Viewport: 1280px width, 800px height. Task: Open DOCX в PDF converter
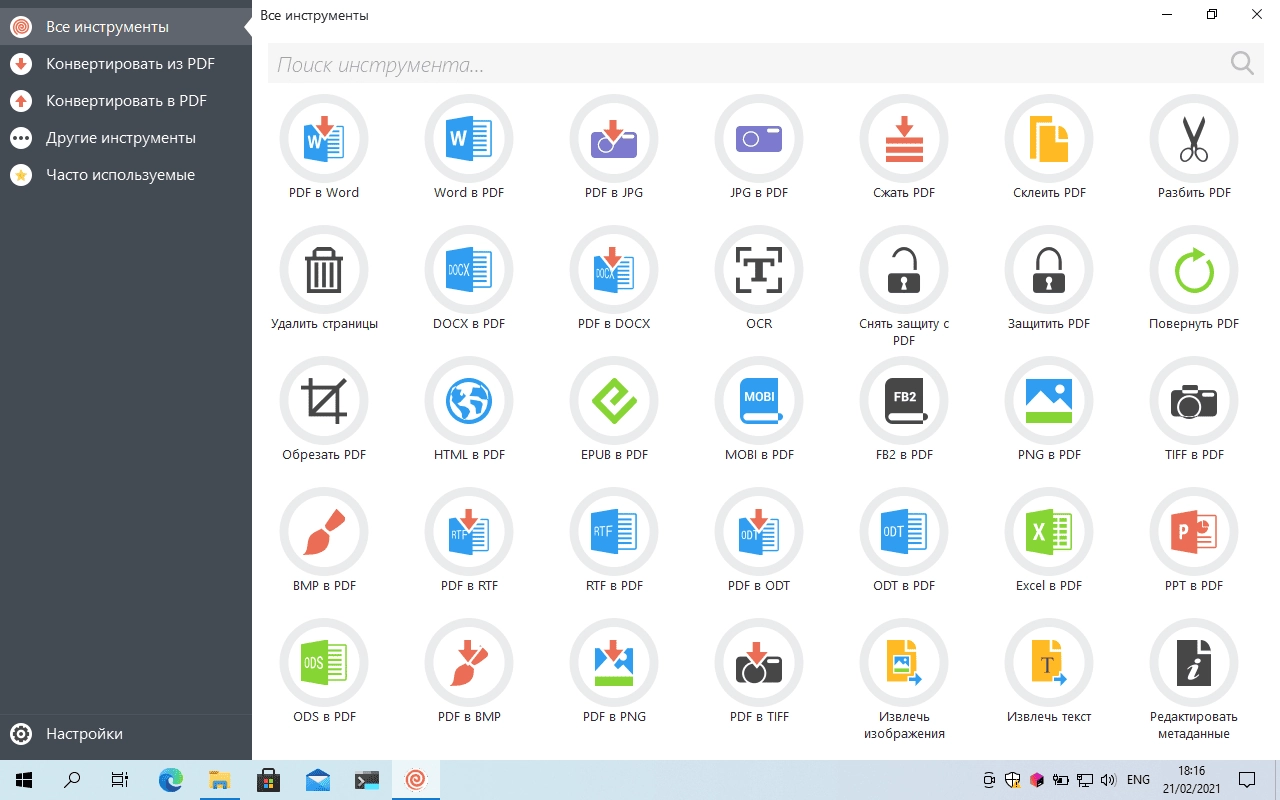coord(469,270)
